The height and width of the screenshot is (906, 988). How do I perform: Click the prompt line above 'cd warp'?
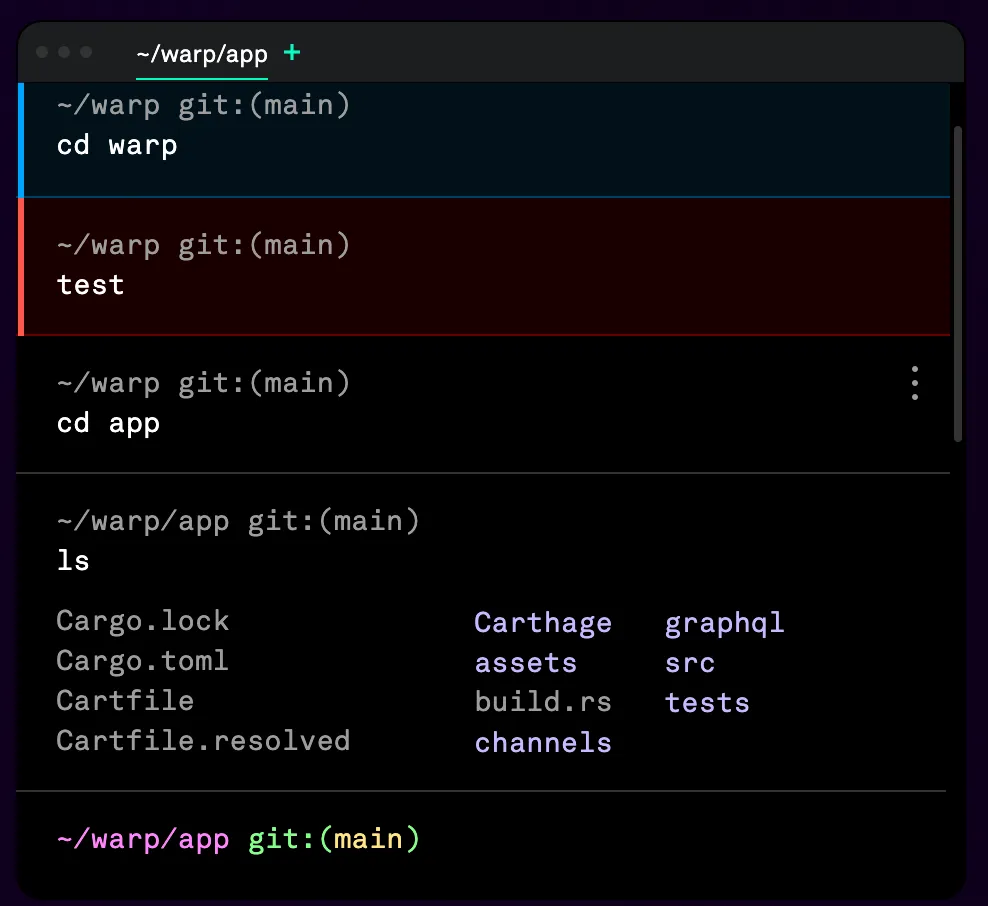(x=203, y=105)
